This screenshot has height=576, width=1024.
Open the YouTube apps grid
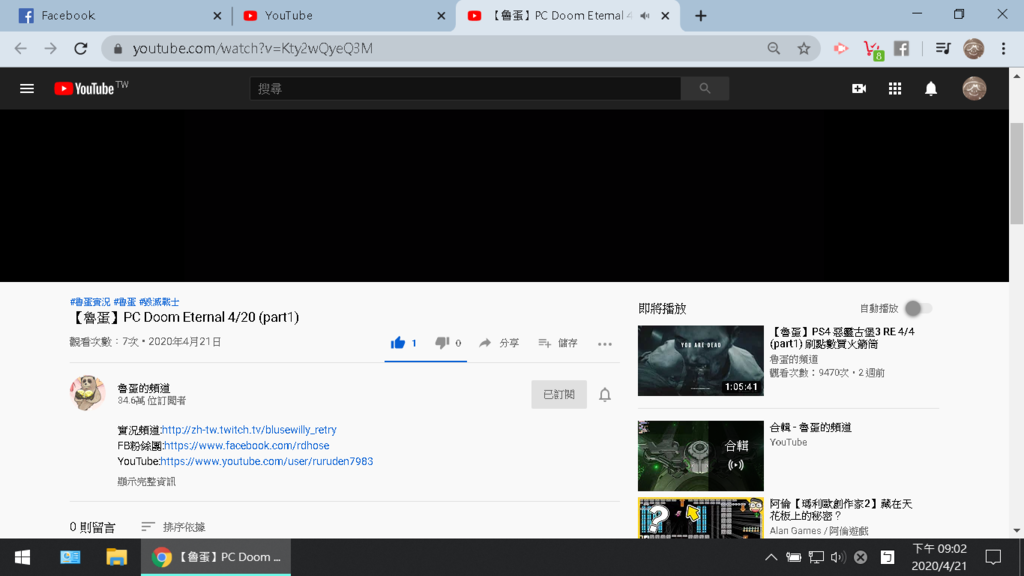[x=895, y=88]
